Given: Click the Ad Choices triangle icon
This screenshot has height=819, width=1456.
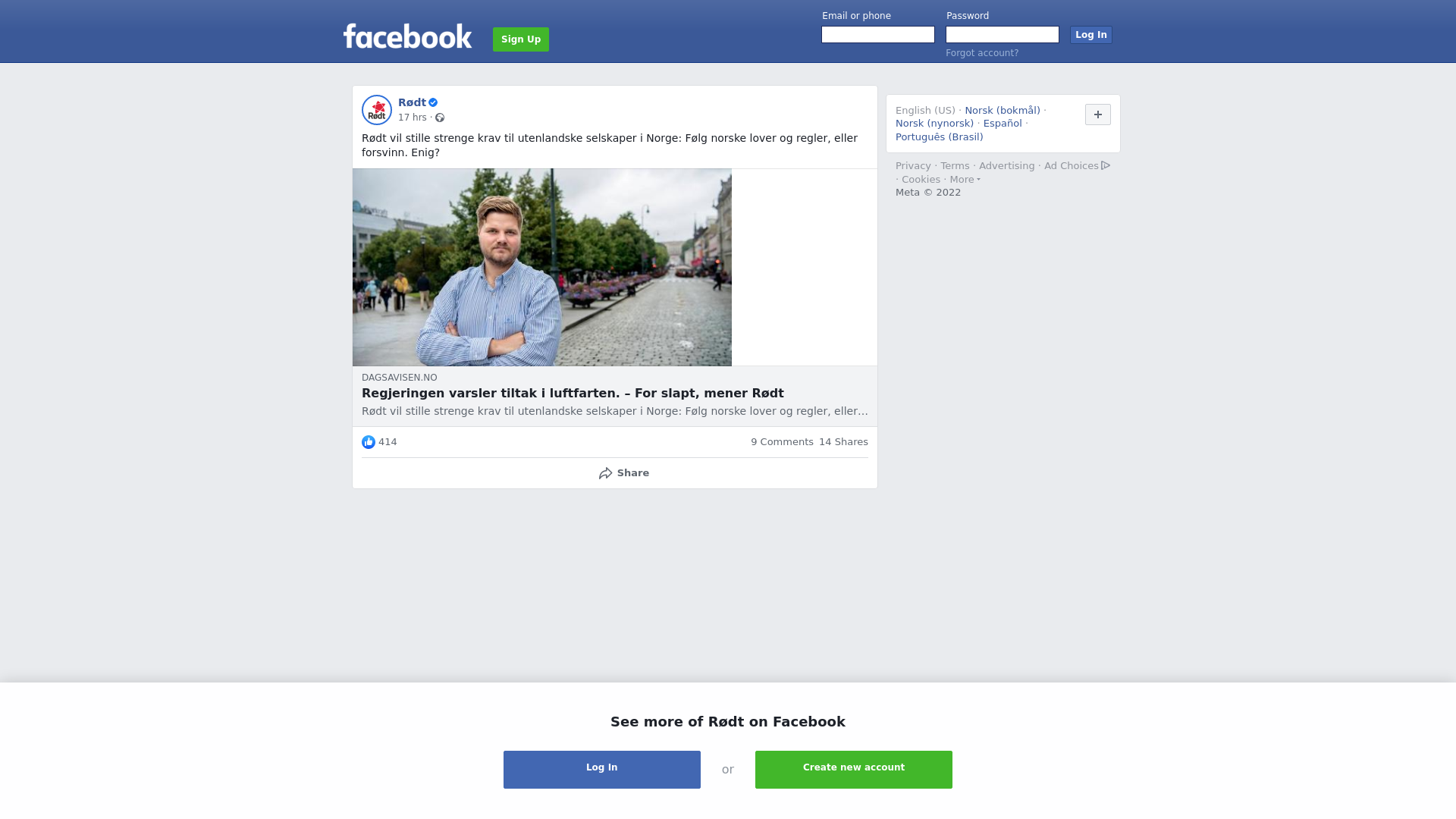Looking at the screenshot, I should [x=1106, y=165].
